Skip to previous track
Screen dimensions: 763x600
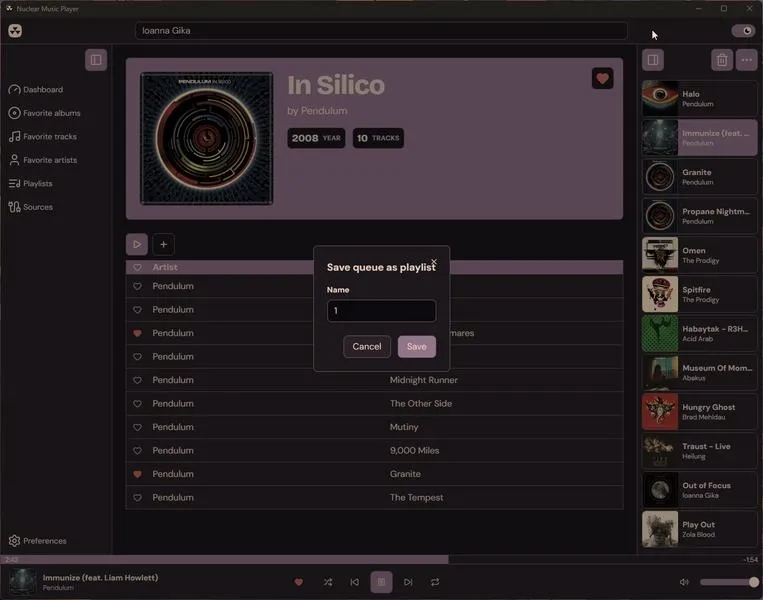(355, 582)
